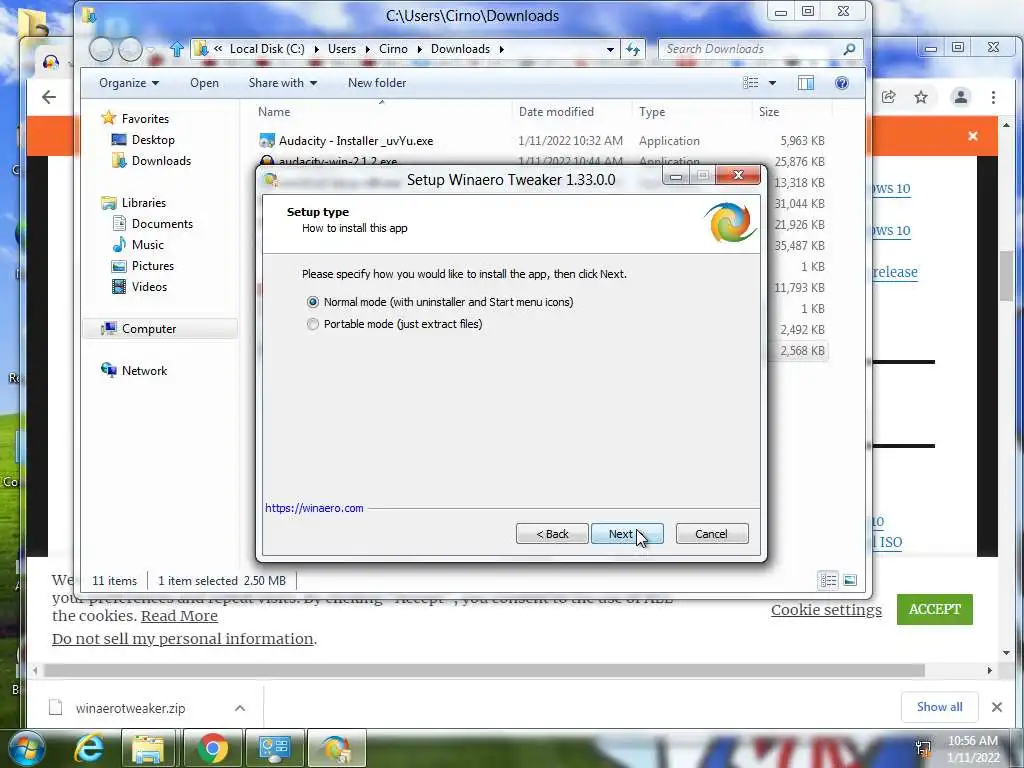Click the Back button in setup
The height and width of the screenshot is (768, 1024).
pos(552,534)
